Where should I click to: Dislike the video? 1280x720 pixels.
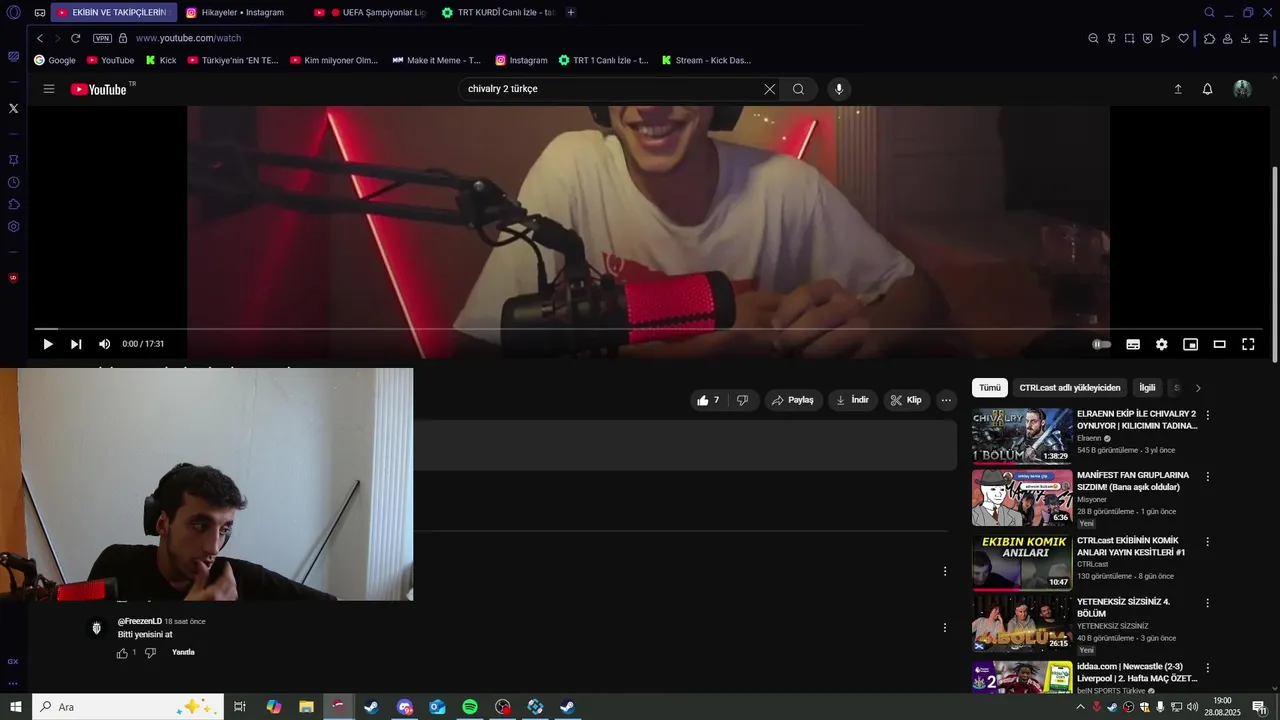coord(742,400)
